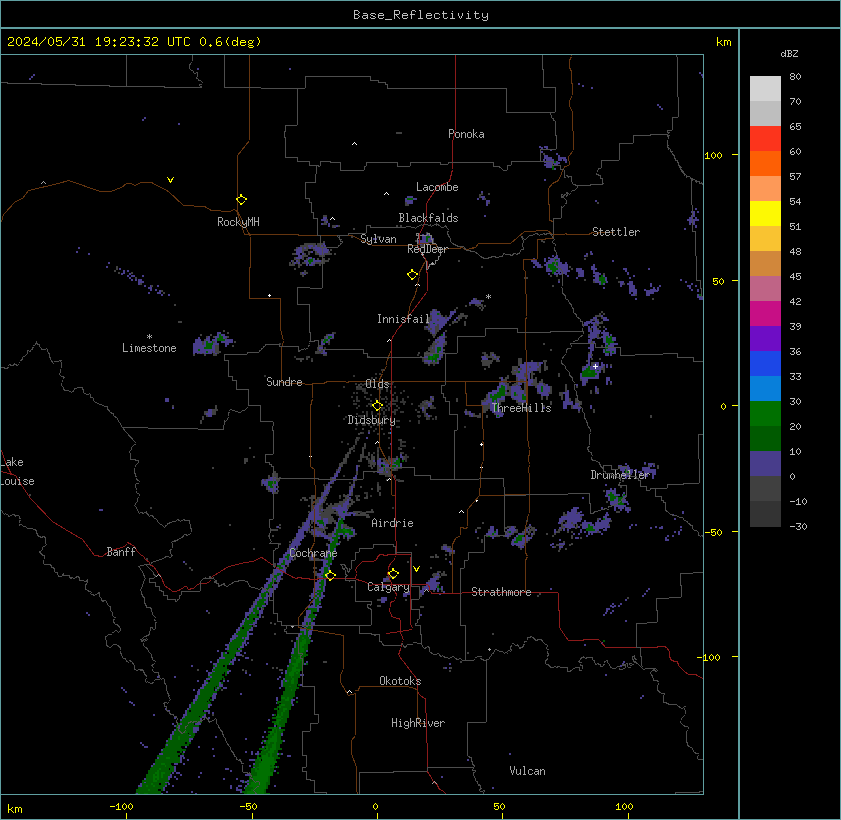The width and height of the screenshot is (841, 820).
Task: Pick the red swatch in the dBZ legend
Action: pos(765,139)
